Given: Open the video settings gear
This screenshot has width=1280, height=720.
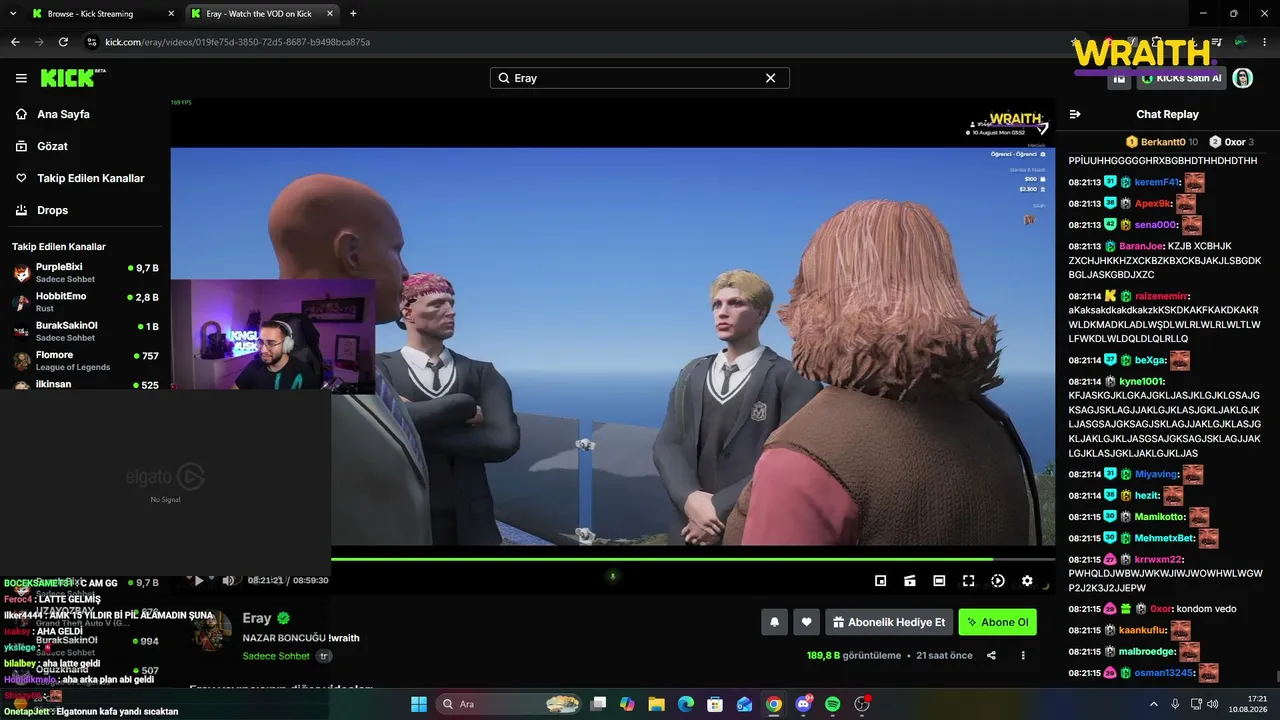Looking at the screenshot, I should point(1027,580).
